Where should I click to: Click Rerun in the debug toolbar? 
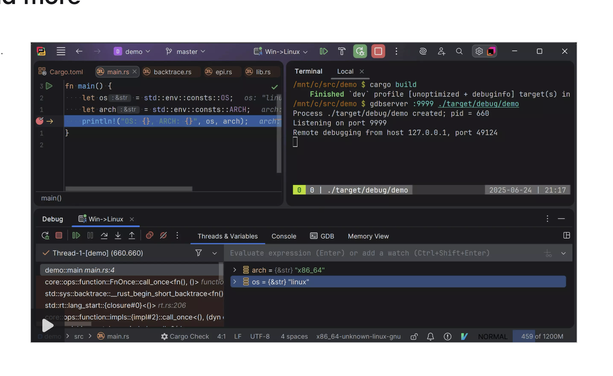[x=45, y=236]
